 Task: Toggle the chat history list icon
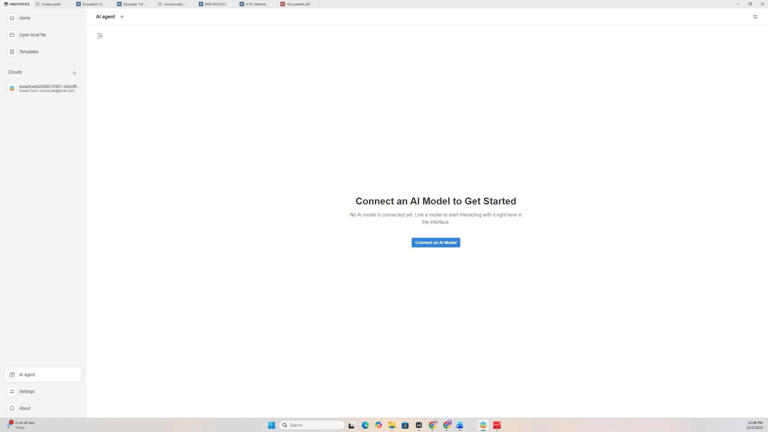pyautogui.click(x=100, y=36)
